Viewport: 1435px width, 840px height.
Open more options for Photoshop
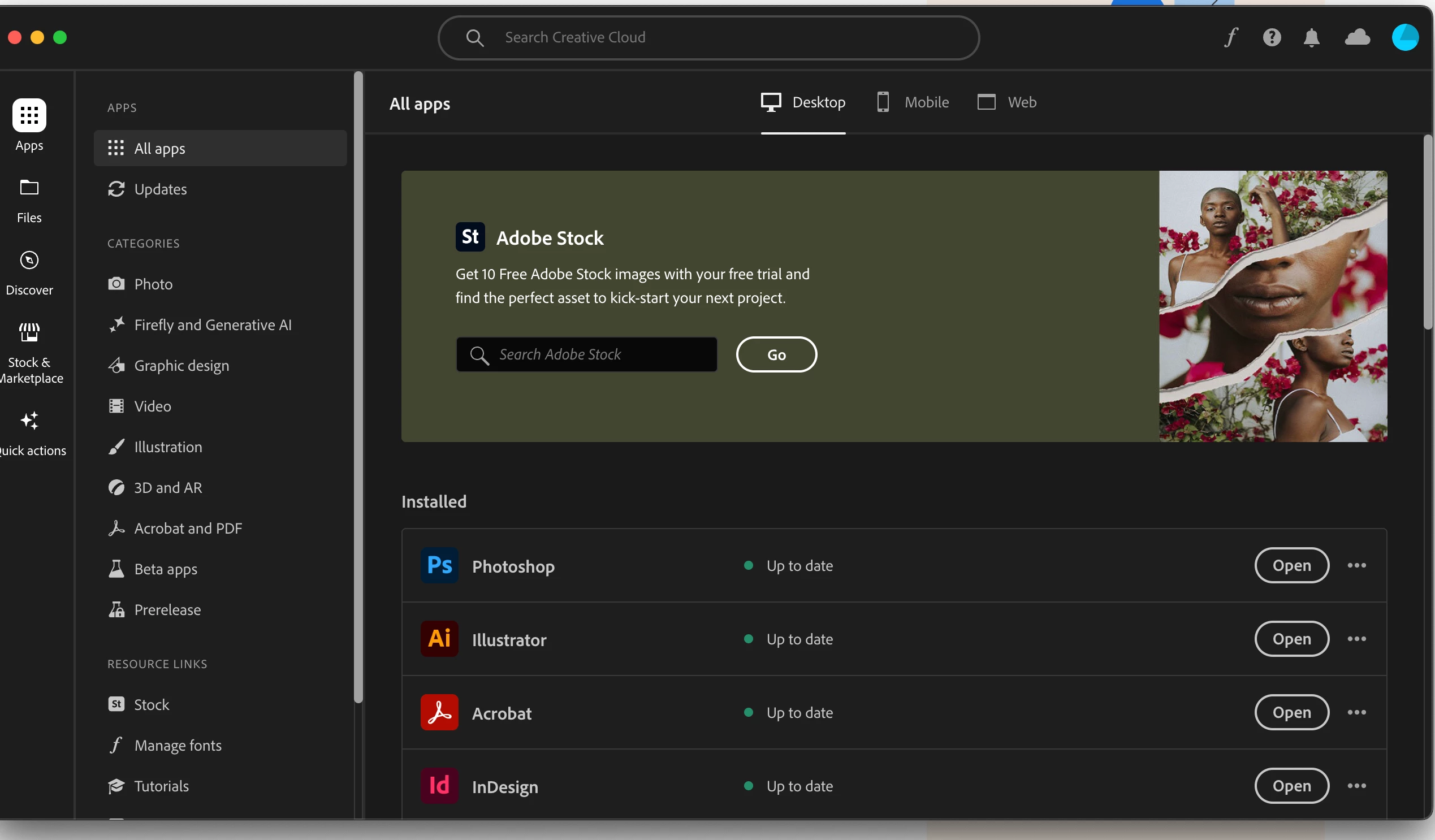[1356, 565]
